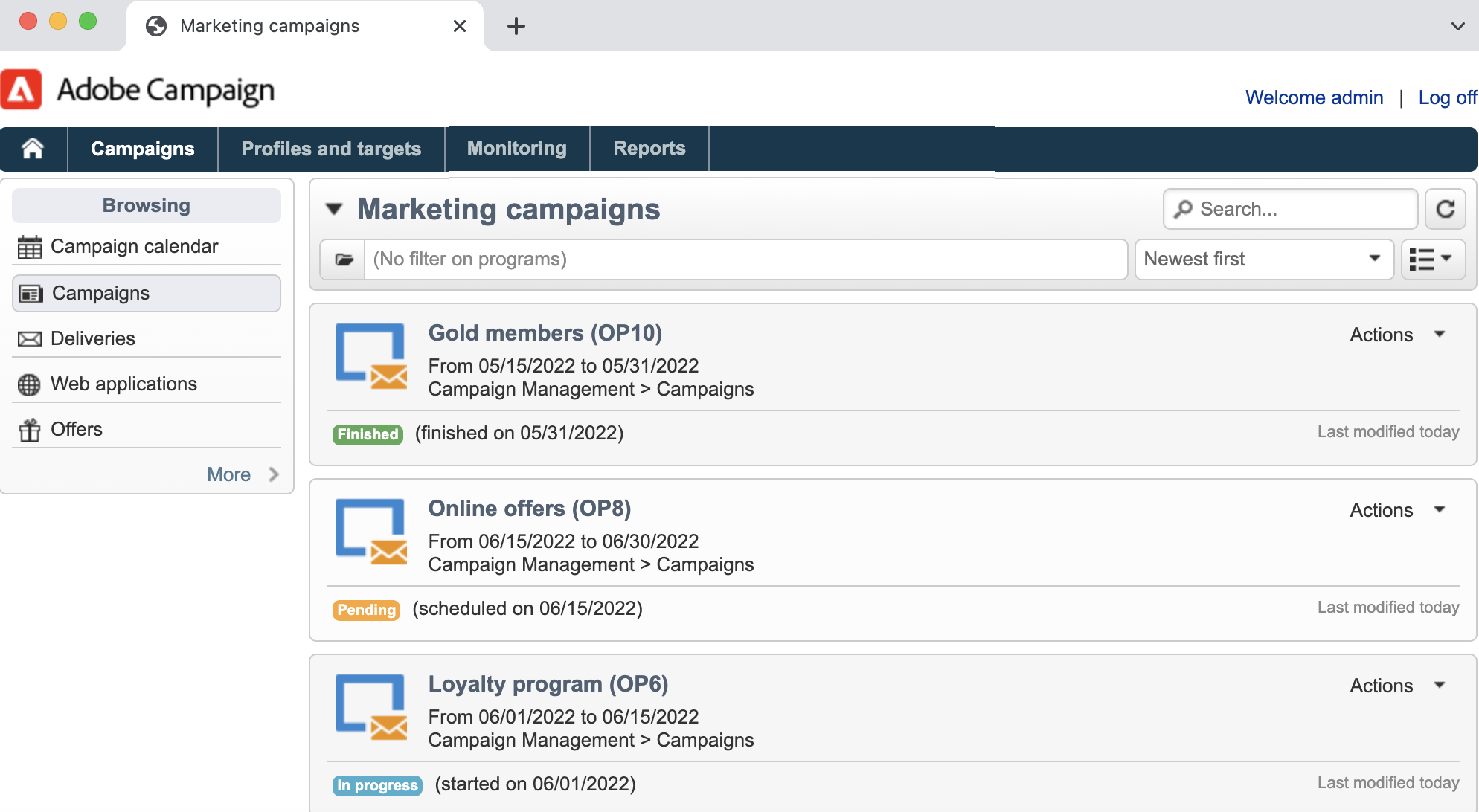Expand the Newest first sort dropdown
This screenshot has height=812, width=1479.
(x=1263, y=260)
